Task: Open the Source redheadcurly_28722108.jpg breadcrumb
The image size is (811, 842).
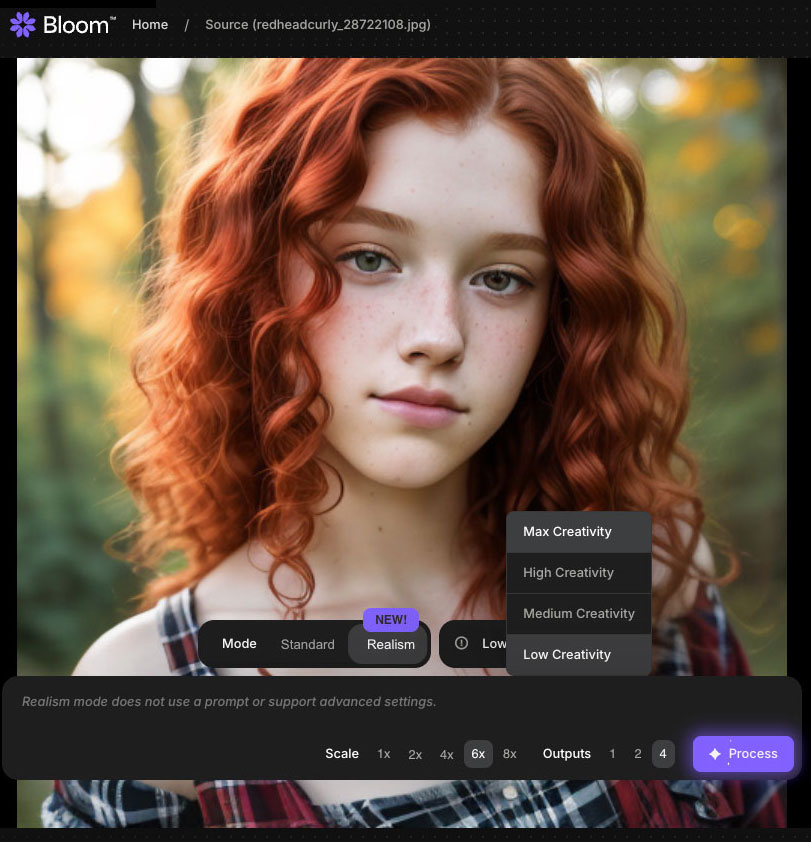Action: click(317, 25)
